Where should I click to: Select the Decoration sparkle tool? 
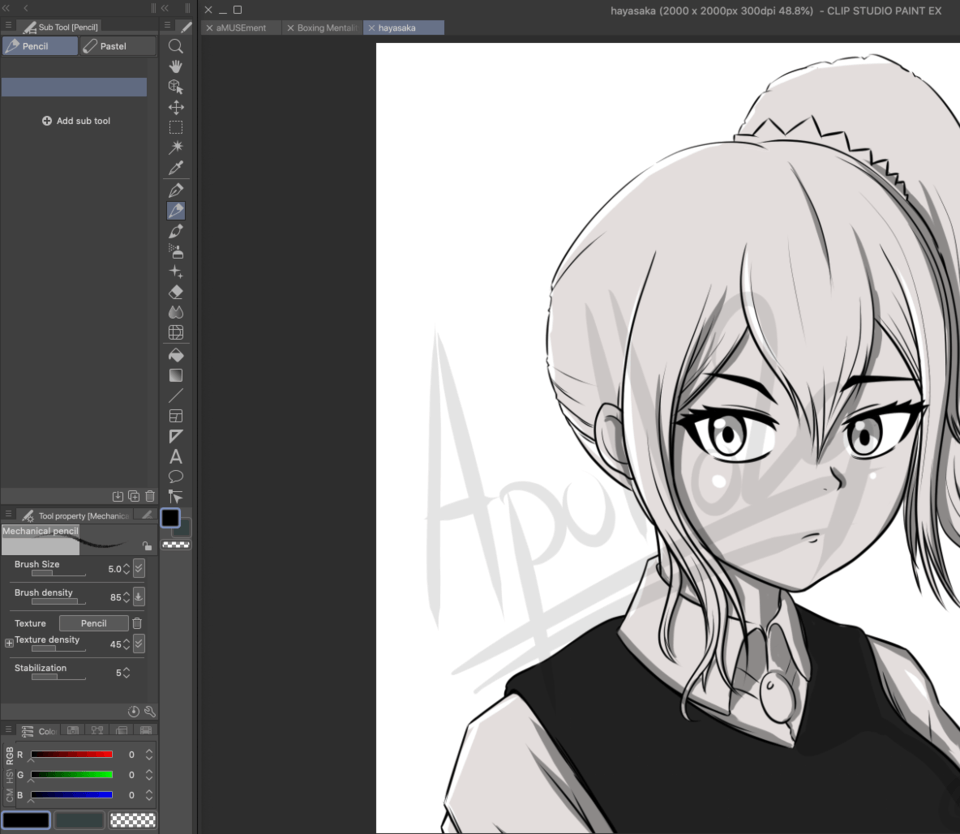pos(176,271)
